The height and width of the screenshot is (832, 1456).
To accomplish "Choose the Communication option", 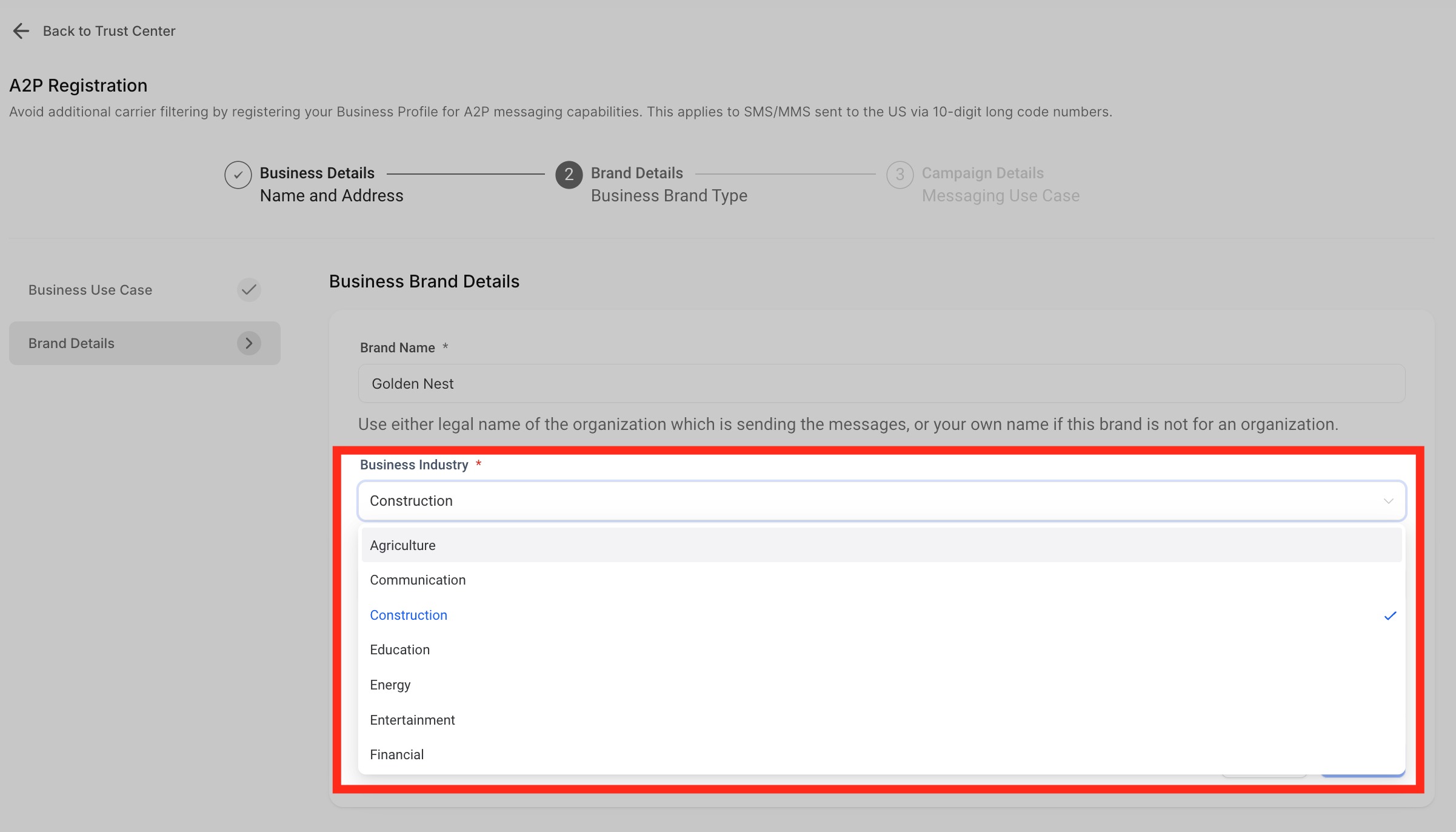I will point(881,580).
